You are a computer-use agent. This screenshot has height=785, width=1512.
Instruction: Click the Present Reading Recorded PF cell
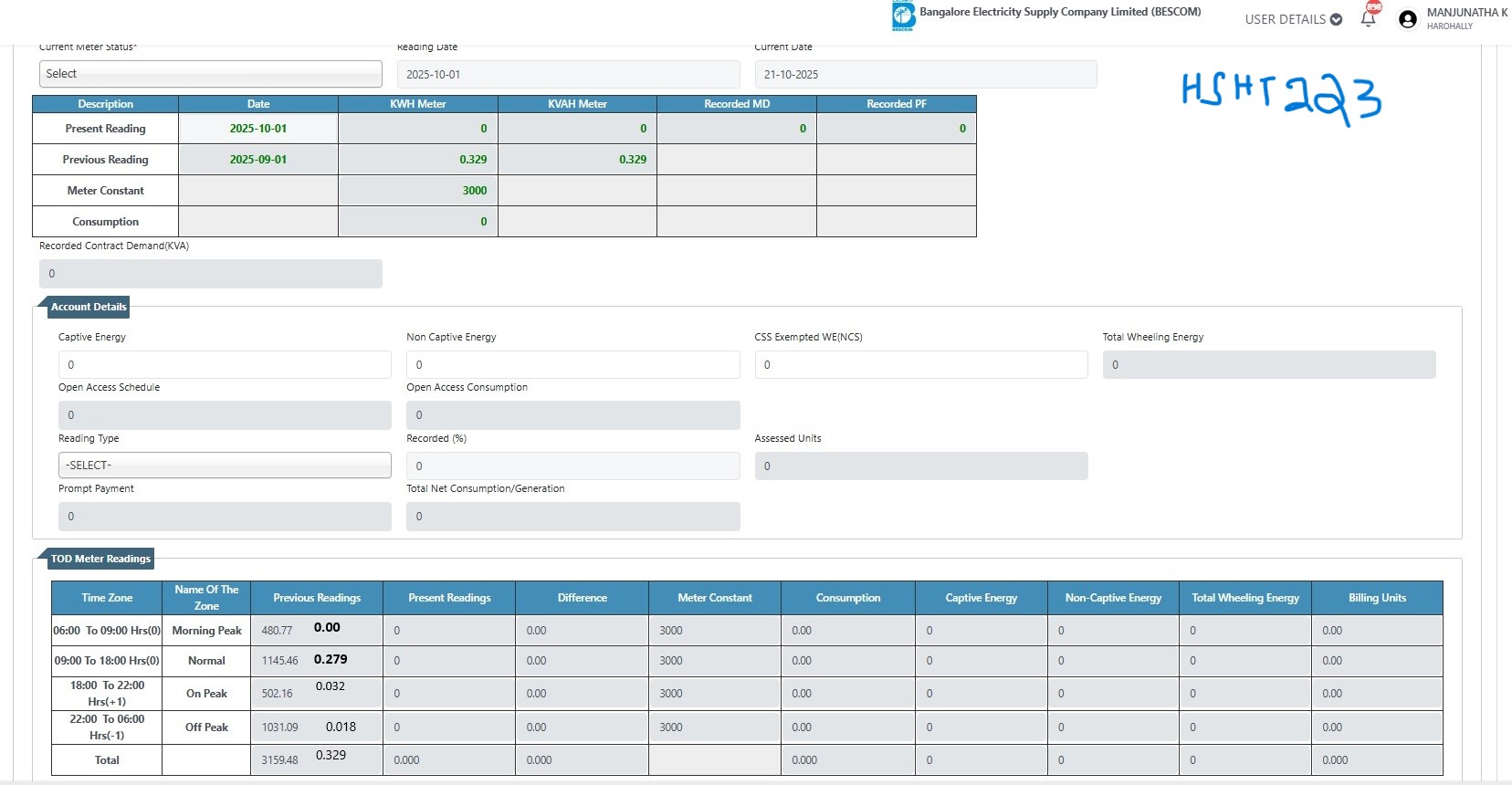click(x=896, y=129)
